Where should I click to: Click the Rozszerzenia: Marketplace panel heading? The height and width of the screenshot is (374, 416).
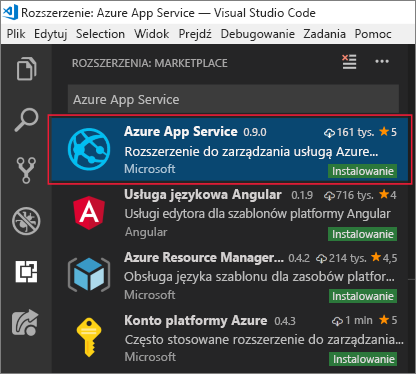(x=150, y=63)
